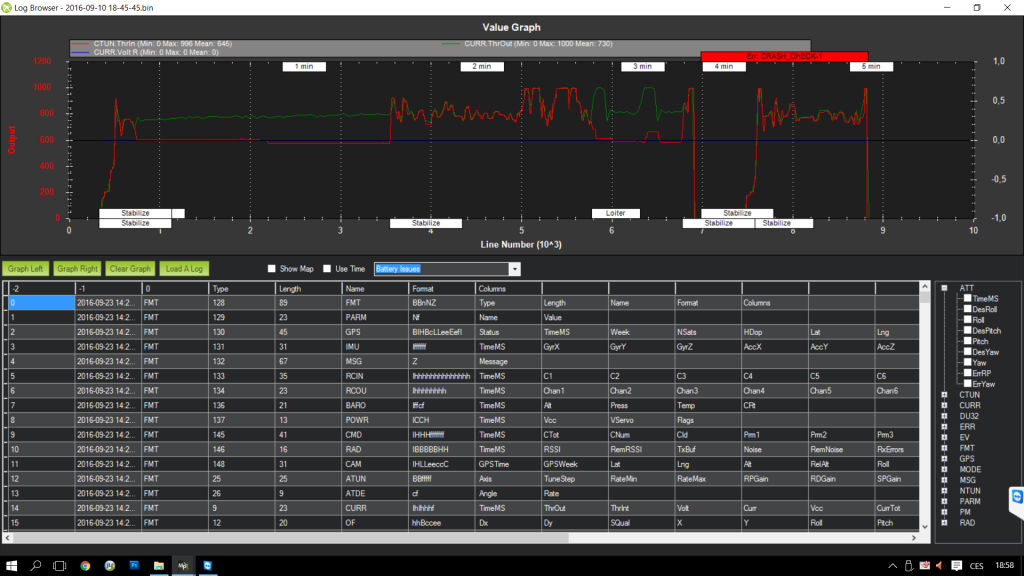
Task: Click the Graph Left button
Action: click(26, 269)
